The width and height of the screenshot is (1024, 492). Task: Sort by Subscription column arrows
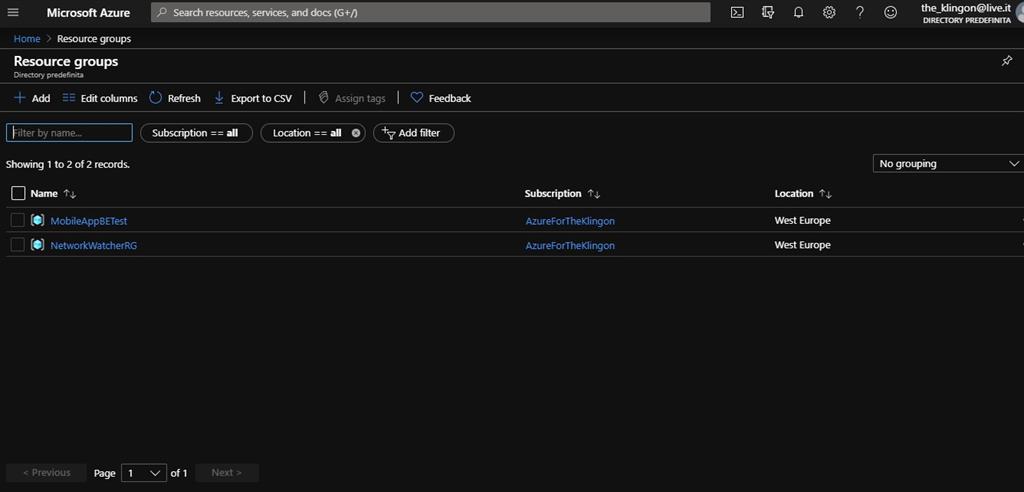pos(594,194)
